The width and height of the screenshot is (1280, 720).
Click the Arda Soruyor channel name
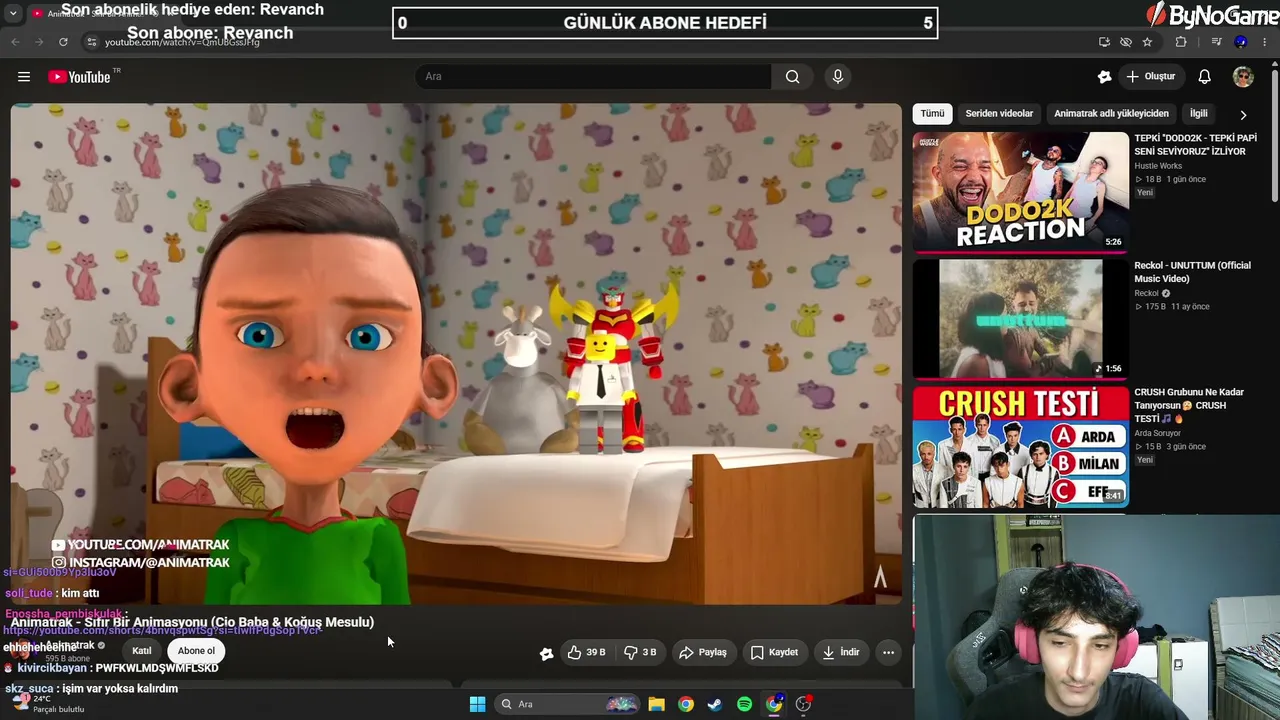(x=1157, y=433)
